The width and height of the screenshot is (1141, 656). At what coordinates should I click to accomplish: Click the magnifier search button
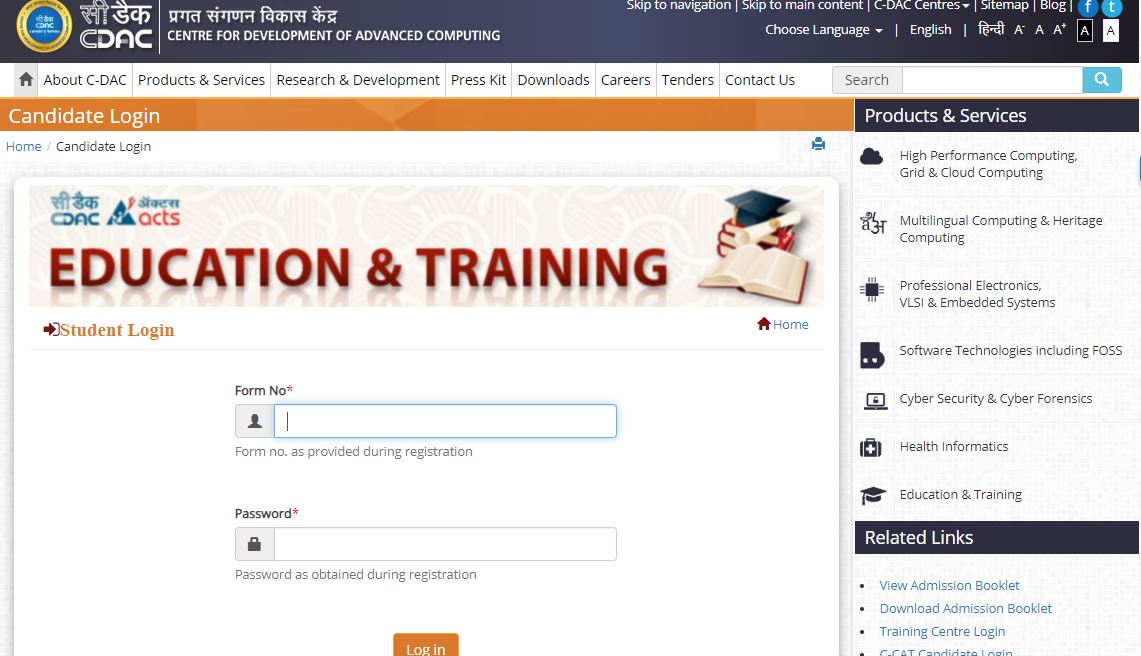tap(1102, 79)
